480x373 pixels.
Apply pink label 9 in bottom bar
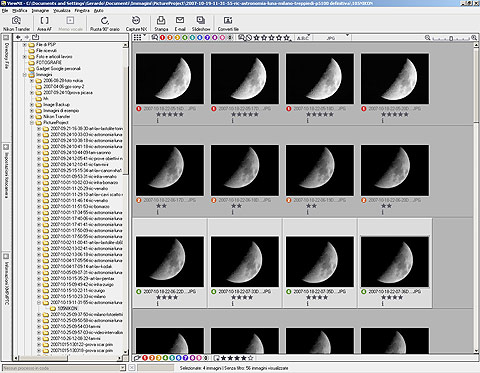pos(199,358)
